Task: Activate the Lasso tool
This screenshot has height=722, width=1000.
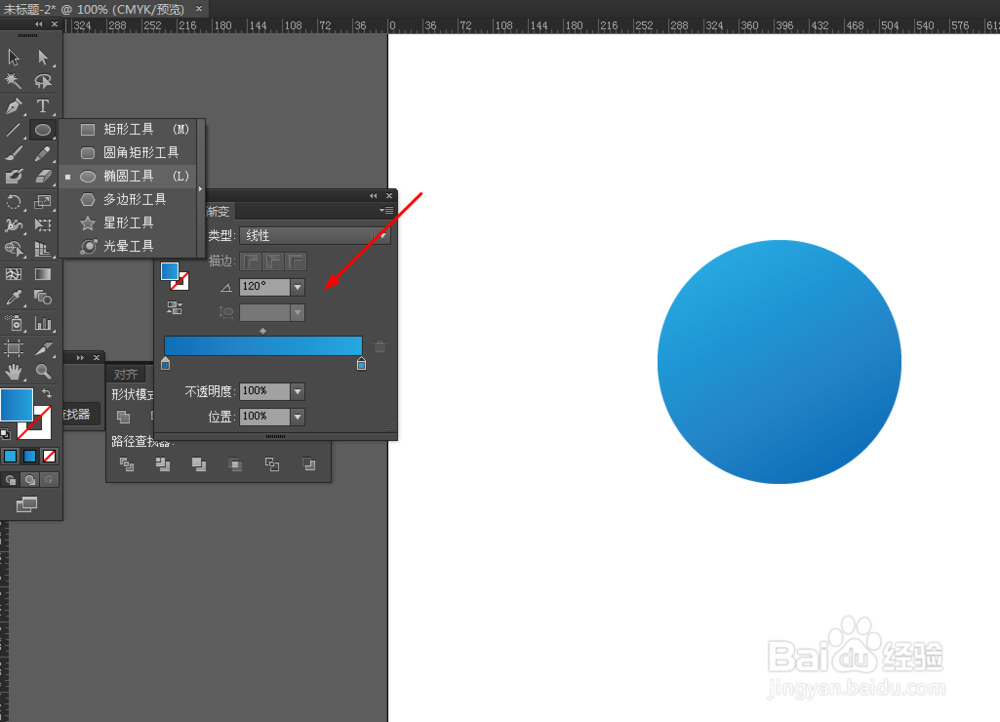Action: click(x=43, y=81)
